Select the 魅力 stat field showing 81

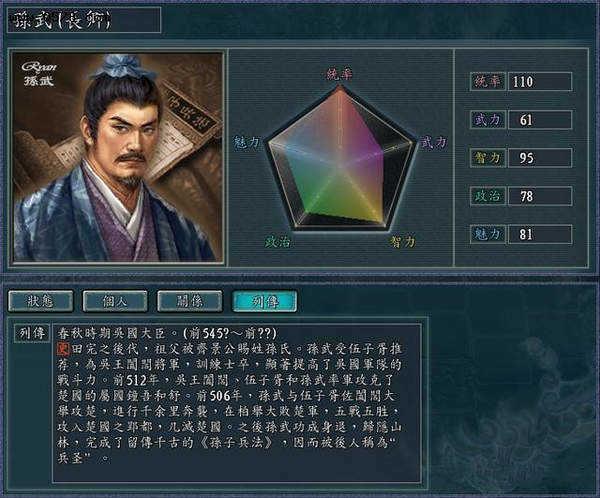pyautogui.click(x=540, y=234)
